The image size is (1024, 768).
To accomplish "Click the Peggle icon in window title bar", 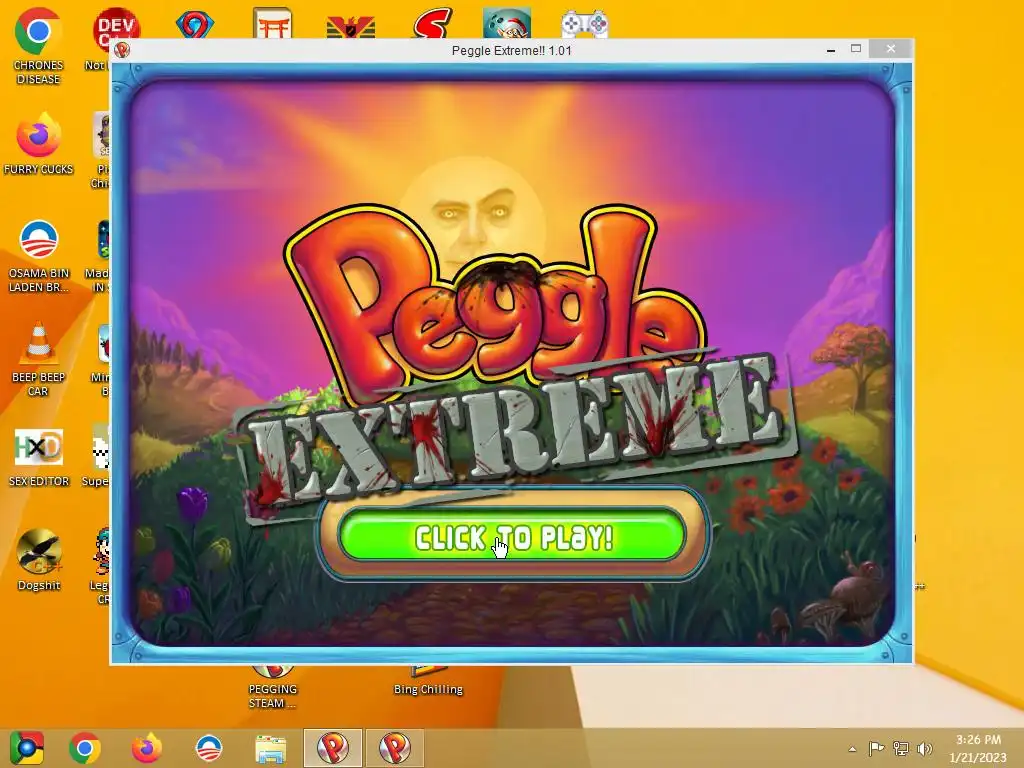I will tap(122, 50).
